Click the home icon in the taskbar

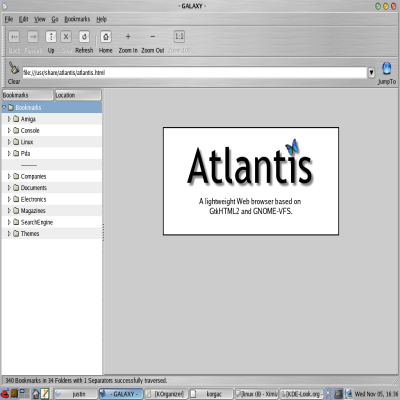(35, 394)
